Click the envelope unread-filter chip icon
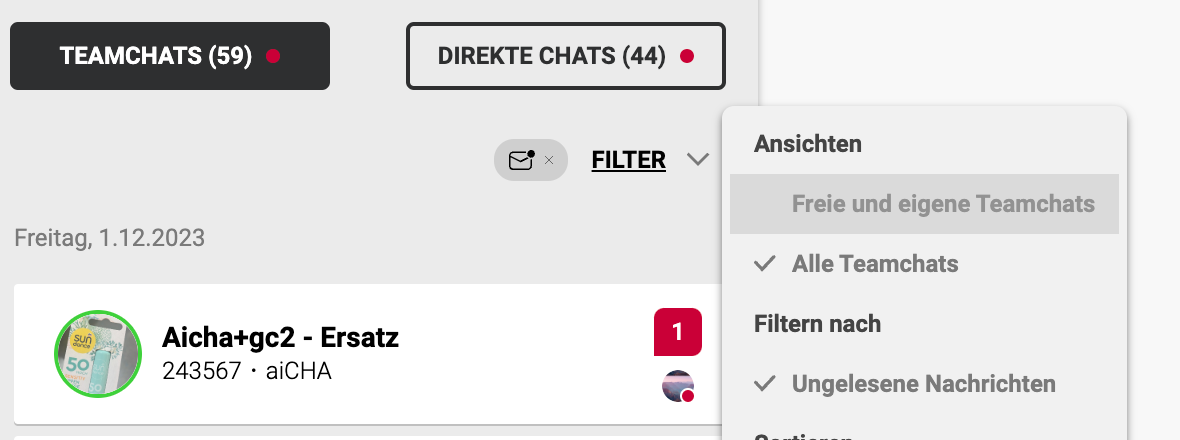The height and width of the screenshot is (440, 1180). pyautogui.click(x=521, y=160)
